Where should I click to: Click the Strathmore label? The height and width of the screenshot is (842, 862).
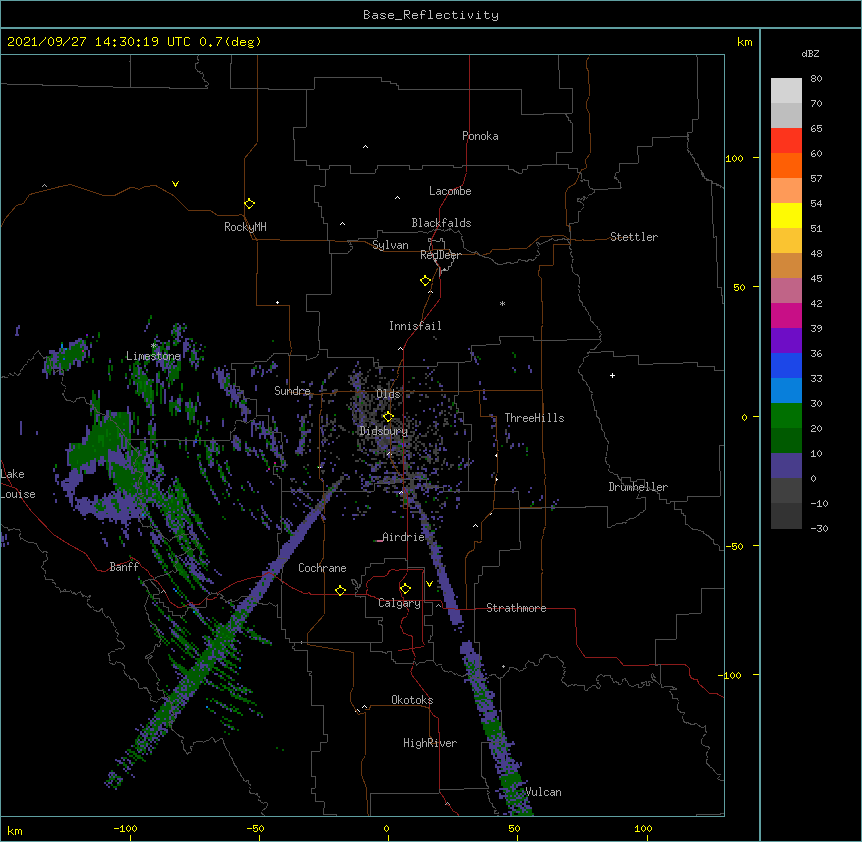coord(516,608)
